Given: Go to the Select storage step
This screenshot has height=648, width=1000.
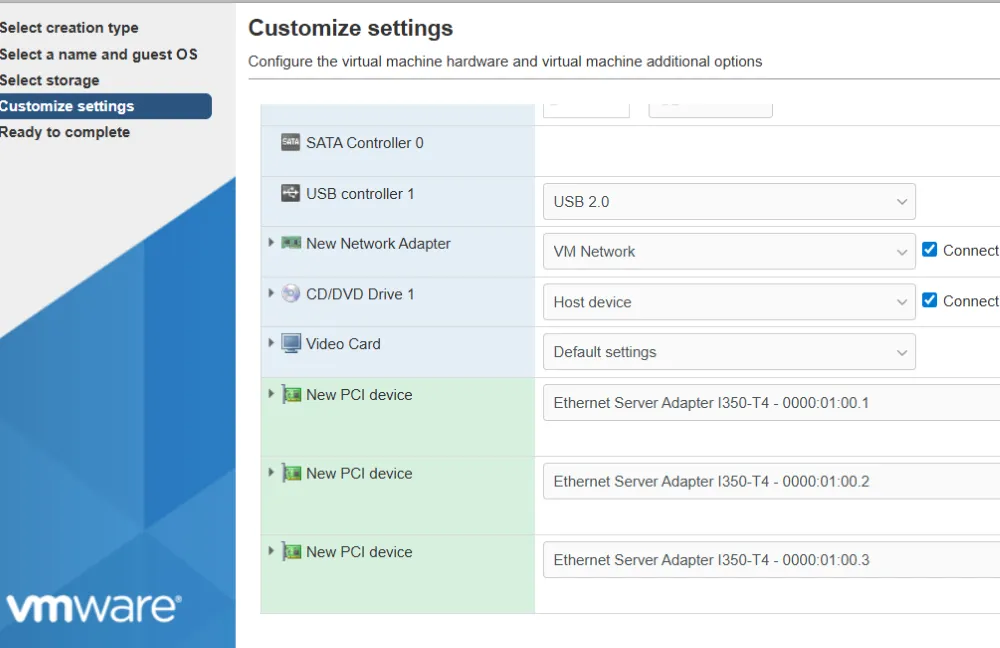Looking at the screenshot, I should (50, 80).
